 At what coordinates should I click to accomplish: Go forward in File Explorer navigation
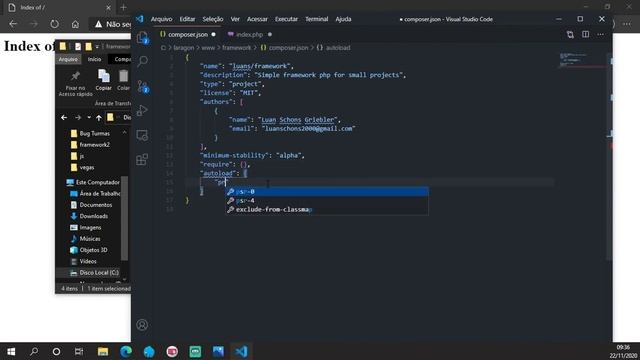click(x=78, y=118)
